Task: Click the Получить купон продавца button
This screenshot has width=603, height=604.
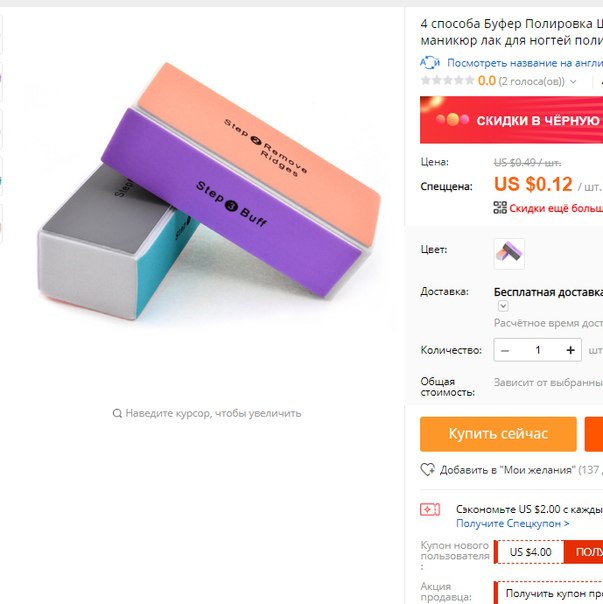Action: coord(549,593)
